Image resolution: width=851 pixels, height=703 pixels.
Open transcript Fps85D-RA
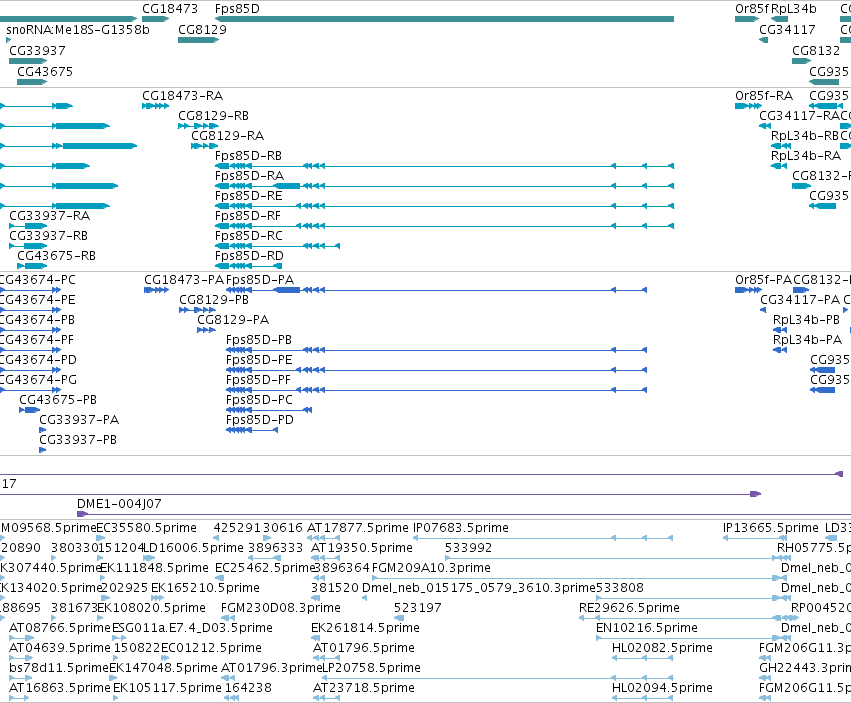[x=249, y=176]
